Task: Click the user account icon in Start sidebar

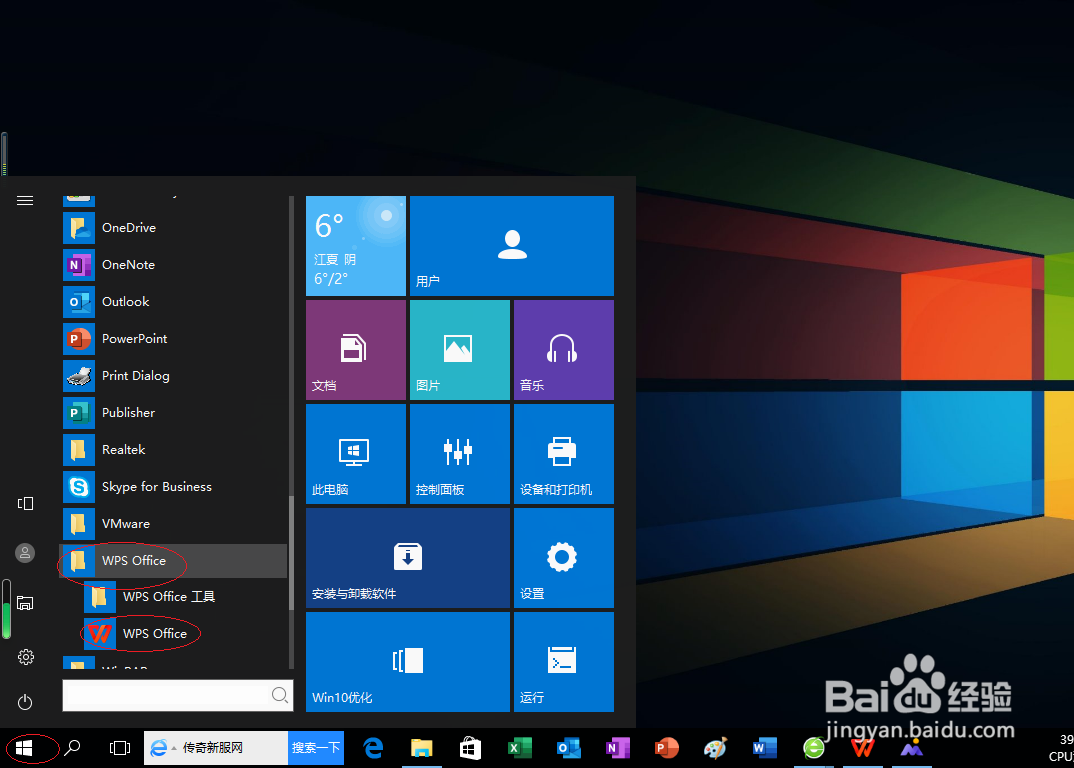Action: coord(25,553)
